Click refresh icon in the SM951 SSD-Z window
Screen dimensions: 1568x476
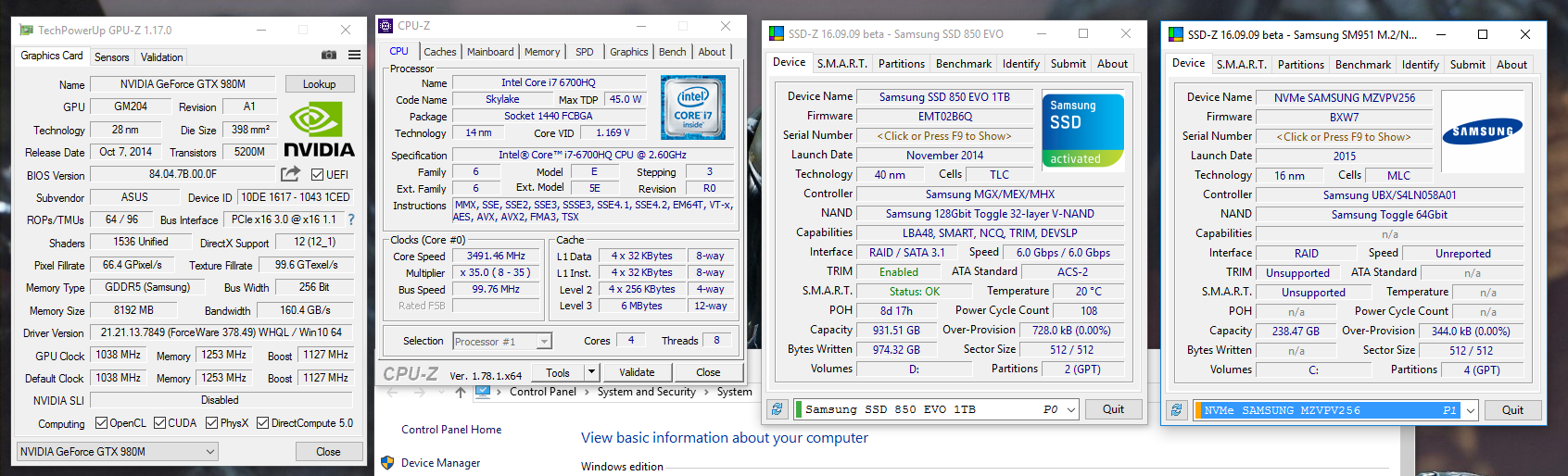pyautogui.click(x=1176, y=410)
